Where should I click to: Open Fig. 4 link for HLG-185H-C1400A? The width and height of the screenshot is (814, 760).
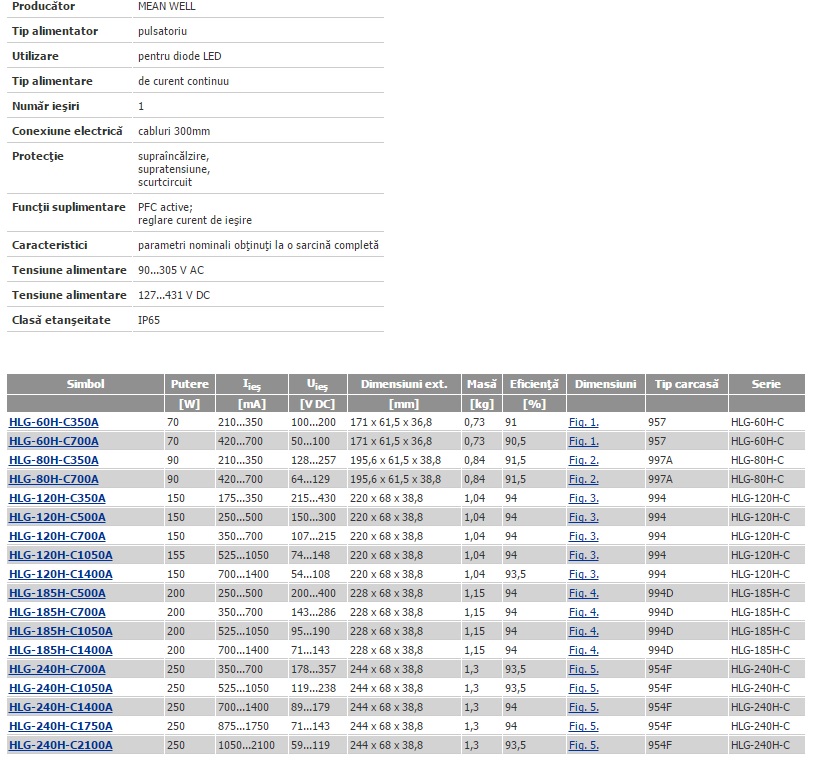584,650
